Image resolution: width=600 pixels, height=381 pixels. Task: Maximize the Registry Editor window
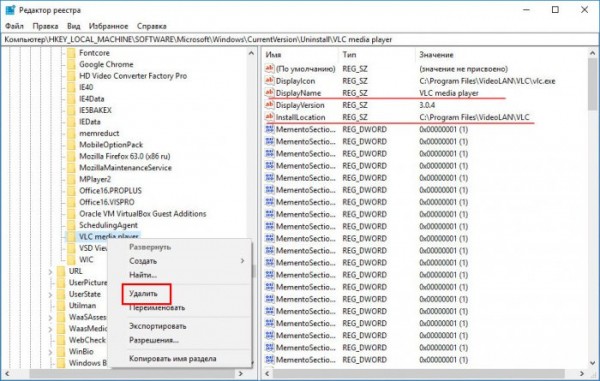point(555,10)
